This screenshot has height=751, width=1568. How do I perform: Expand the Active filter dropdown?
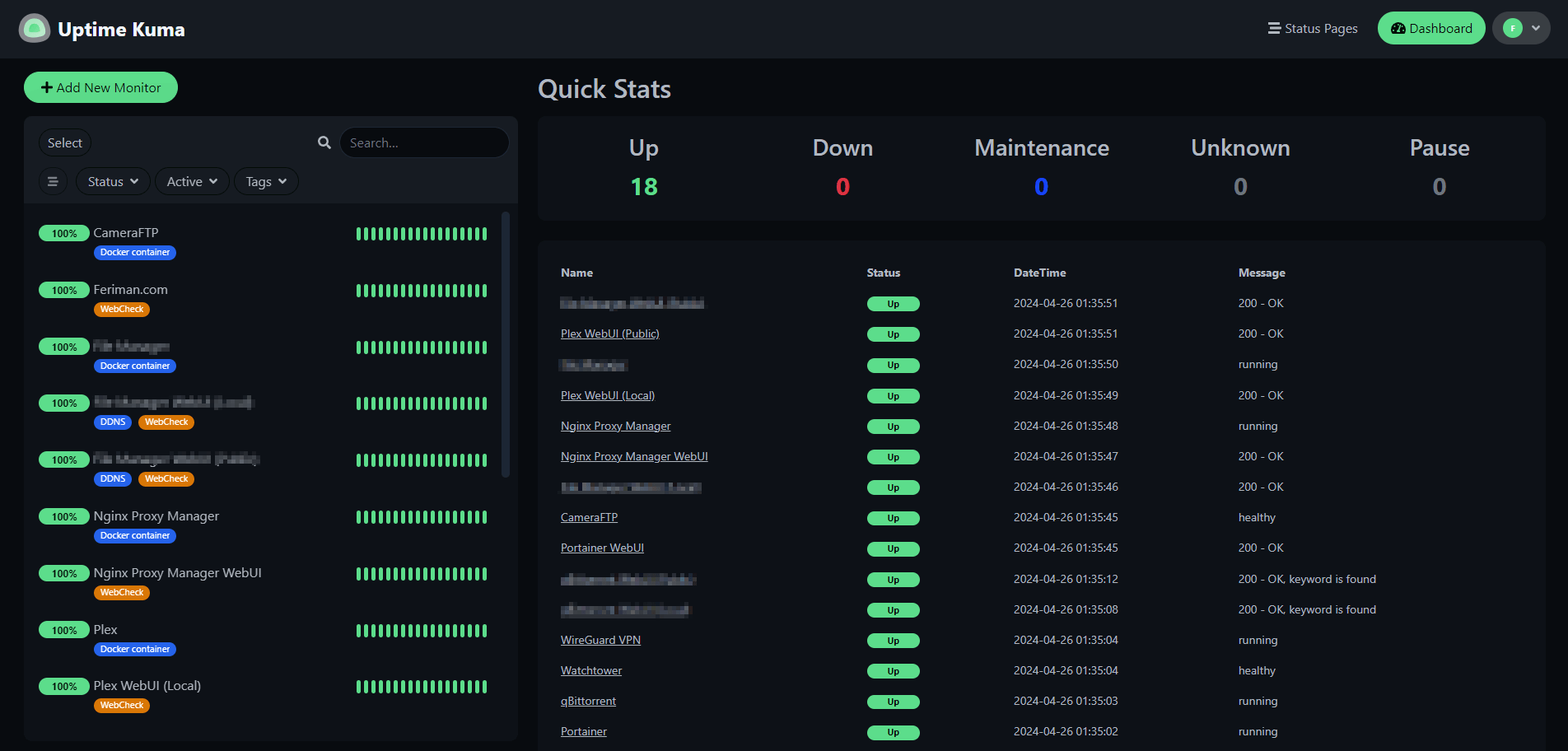click(x=191, y=181)
